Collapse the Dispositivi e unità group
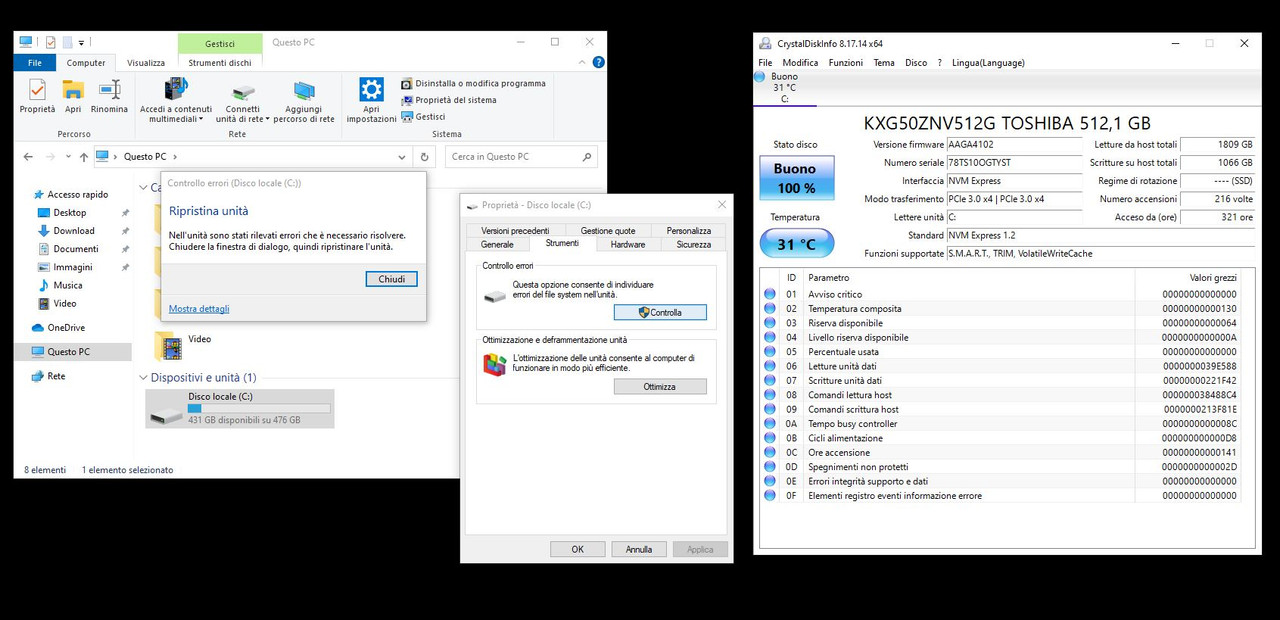1280x620 pixels. [x=142, y=378]
